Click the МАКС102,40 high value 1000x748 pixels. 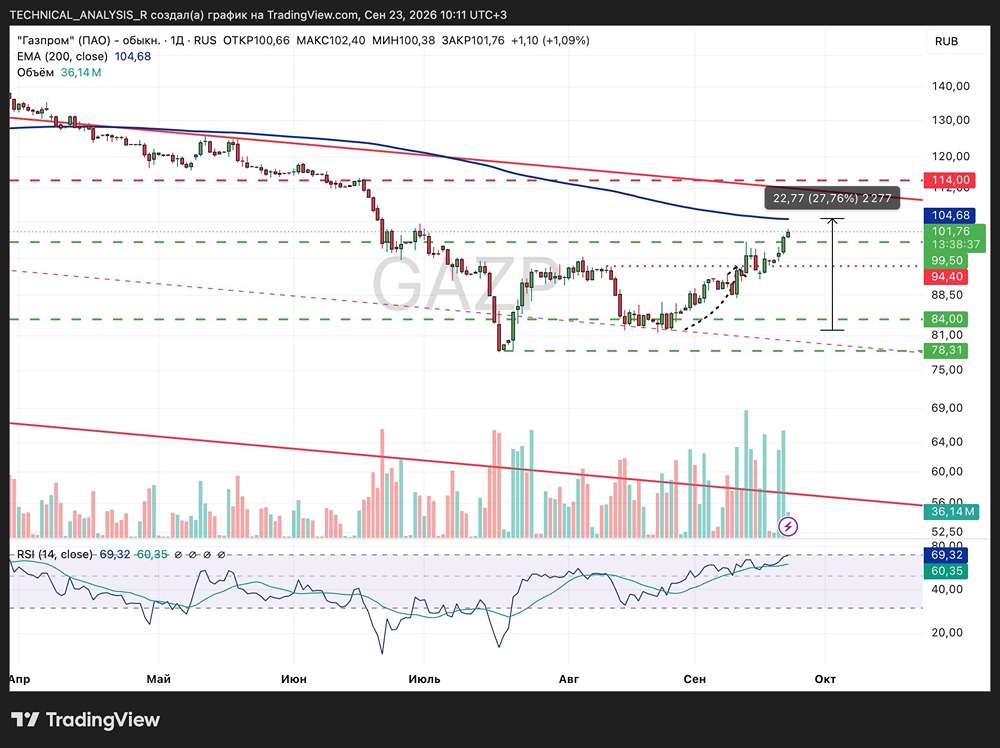331,40
